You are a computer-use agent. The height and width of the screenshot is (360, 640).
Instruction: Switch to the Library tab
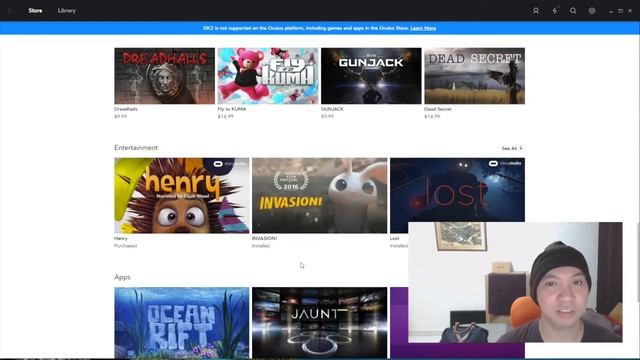(x=67, y=11)
